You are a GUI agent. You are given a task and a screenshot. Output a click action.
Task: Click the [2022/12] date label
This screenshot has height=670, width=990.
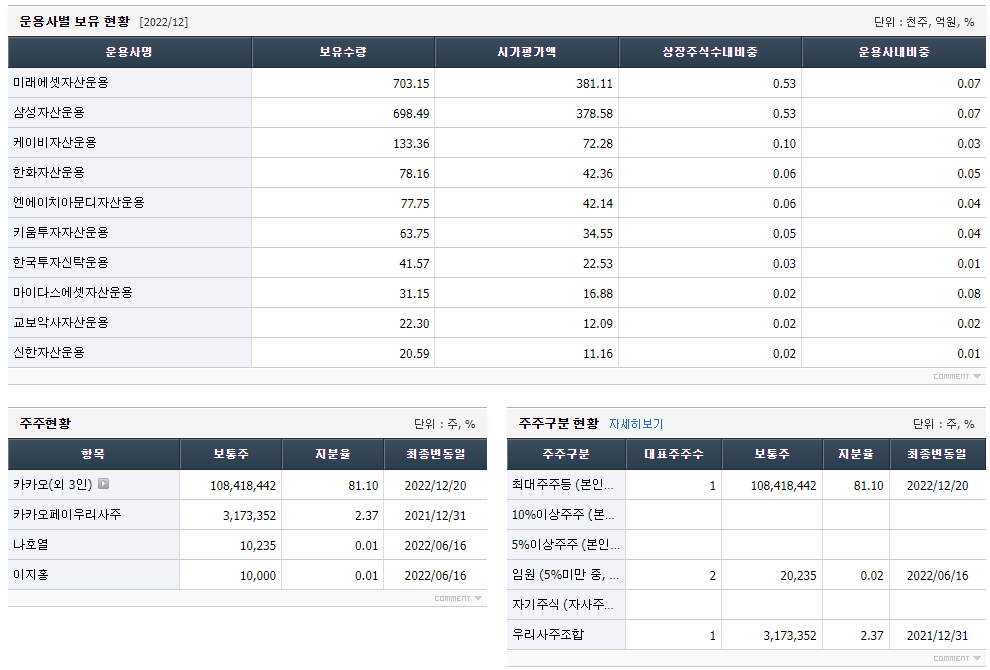(164, 22)
